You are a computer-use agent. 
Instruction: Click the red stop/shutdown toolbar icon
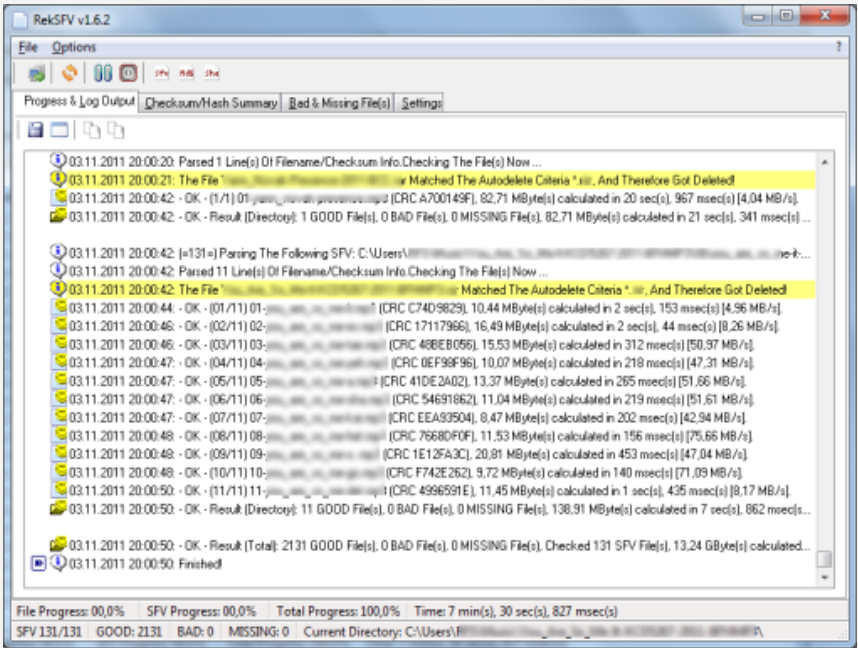pyautogui.click(x=128, y=73)
